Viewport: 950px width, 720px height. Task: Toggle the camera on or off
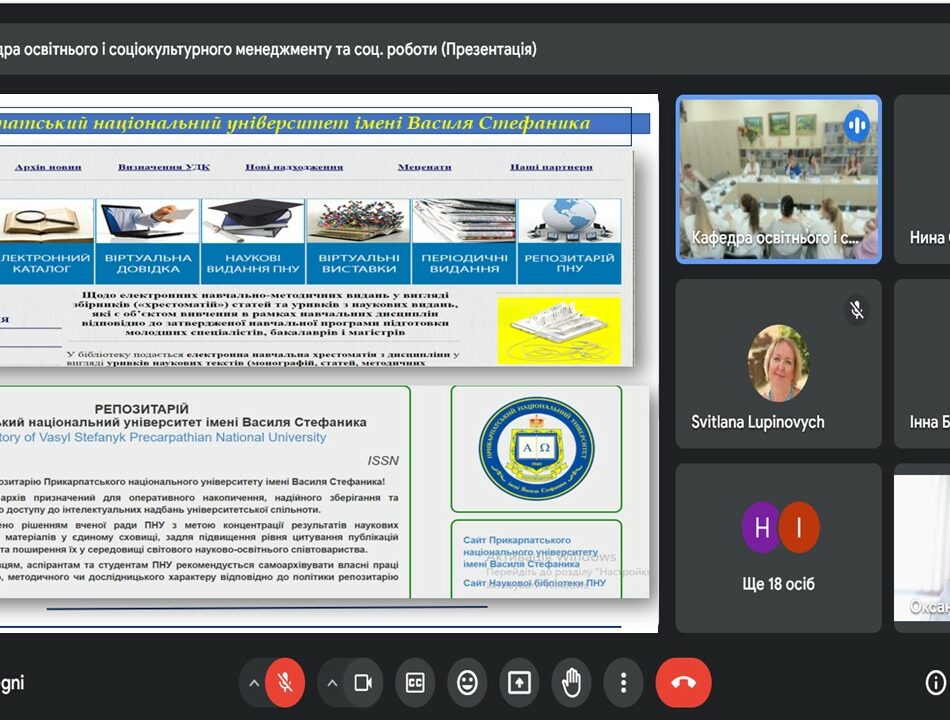363,683
